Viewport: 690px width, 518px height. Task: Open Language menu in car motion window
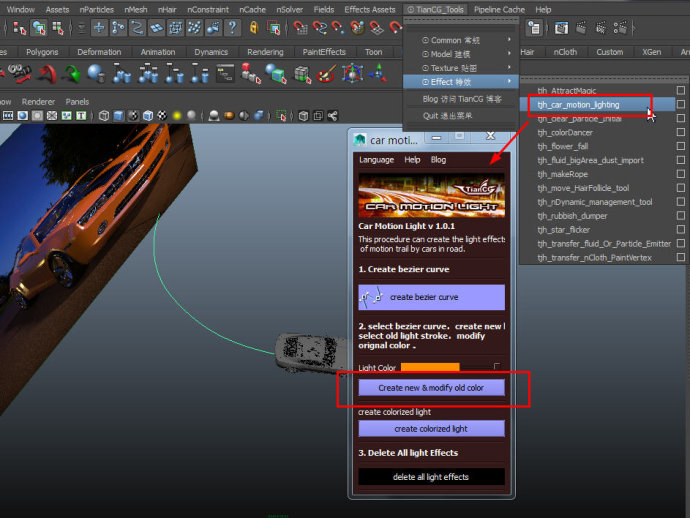click(x=376, y=160)
